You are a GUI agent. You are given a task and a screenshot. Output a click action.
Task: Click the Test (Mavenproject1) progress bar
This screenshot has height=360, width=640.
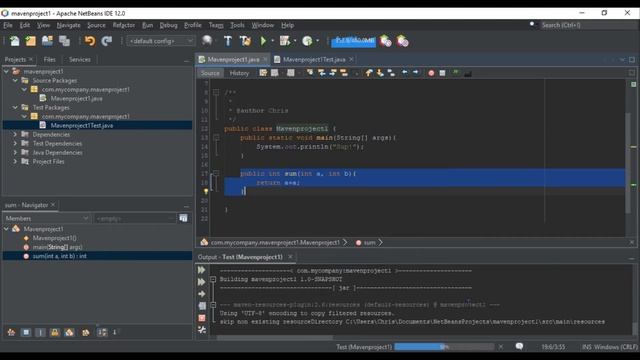coord(444,347)
